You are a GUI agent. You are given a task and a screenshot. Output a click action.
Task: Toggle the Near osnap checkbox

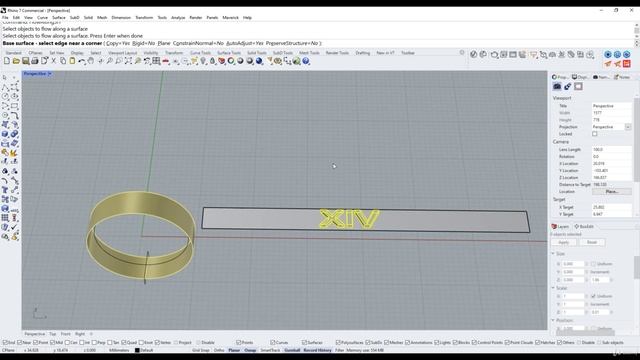pos(20,342)
